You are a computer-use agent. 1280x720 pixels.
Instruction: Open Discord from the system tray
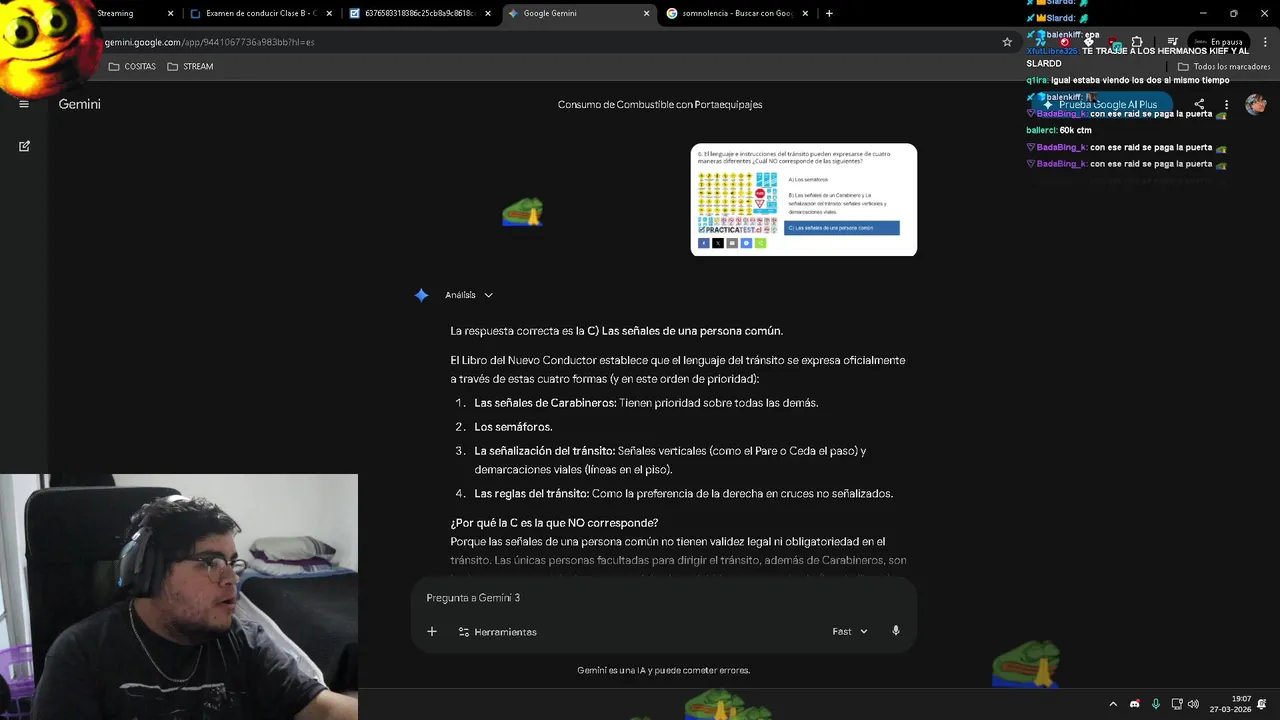point(1134,704)
